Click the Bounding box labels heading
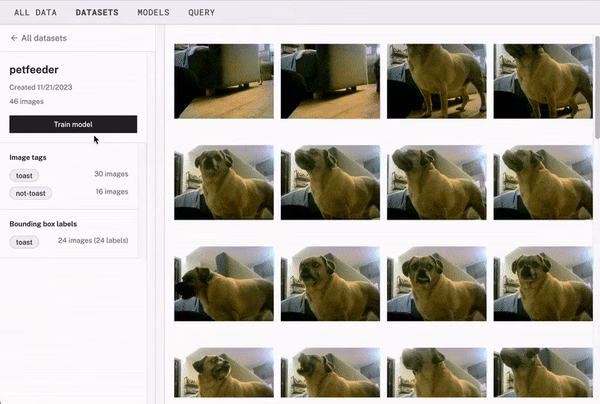The image size is (600, 404). 43,224
